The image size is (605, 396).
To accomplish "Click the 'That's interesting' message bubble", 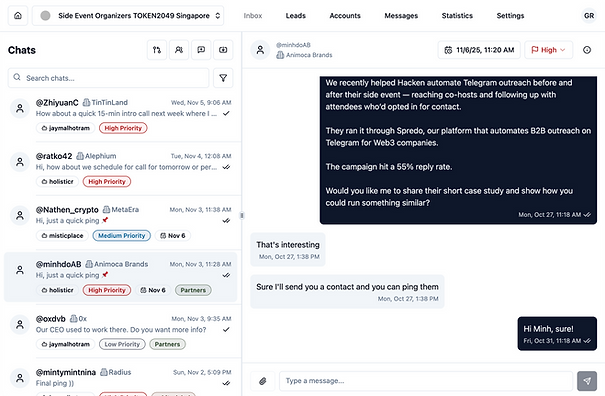I will (288, 249).
